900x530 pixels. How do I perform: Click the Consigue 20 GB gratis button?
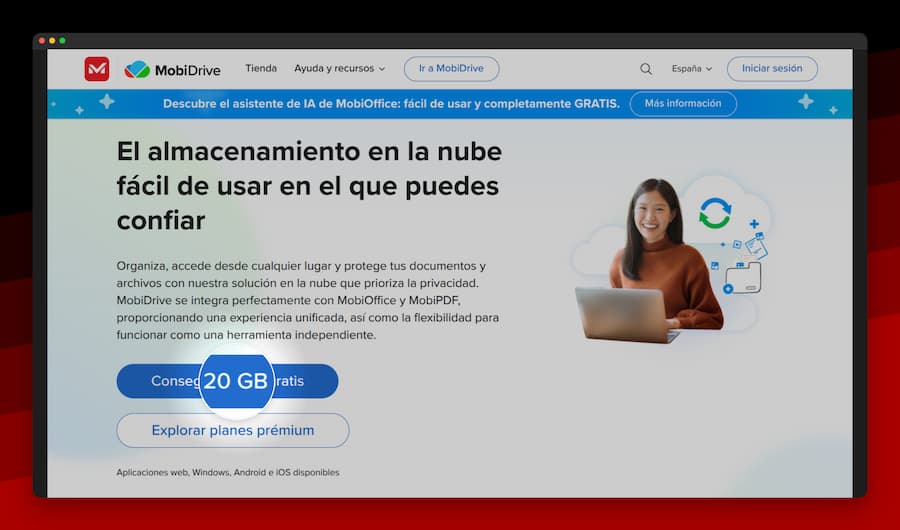(227, 381)
